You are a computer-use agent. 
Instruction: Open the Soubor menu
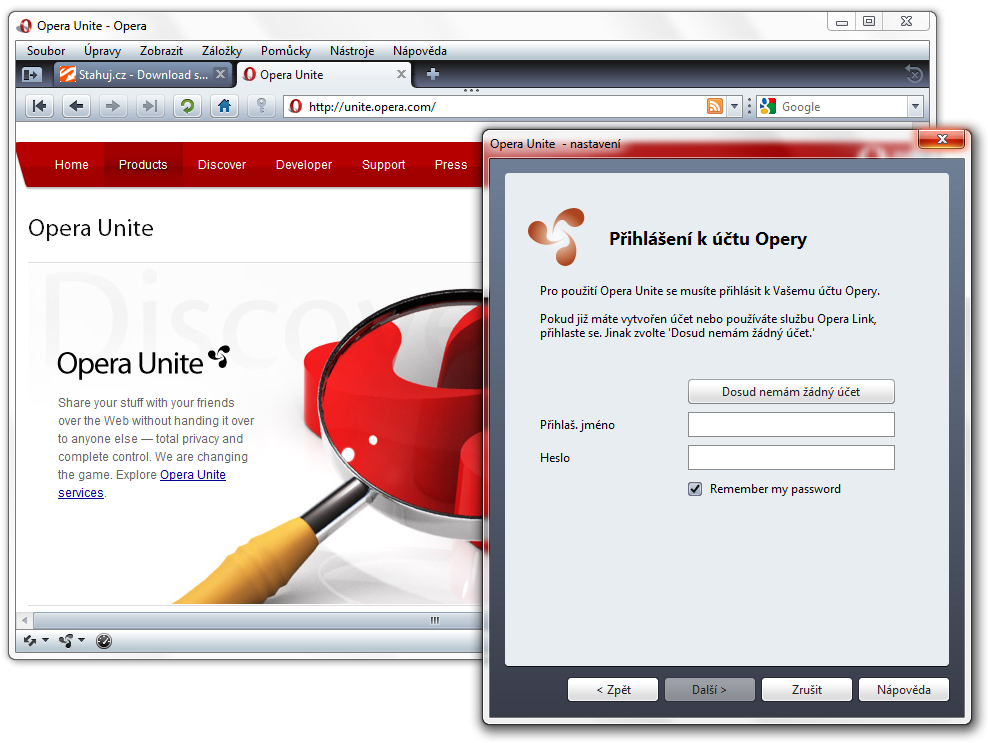(46, 51)
